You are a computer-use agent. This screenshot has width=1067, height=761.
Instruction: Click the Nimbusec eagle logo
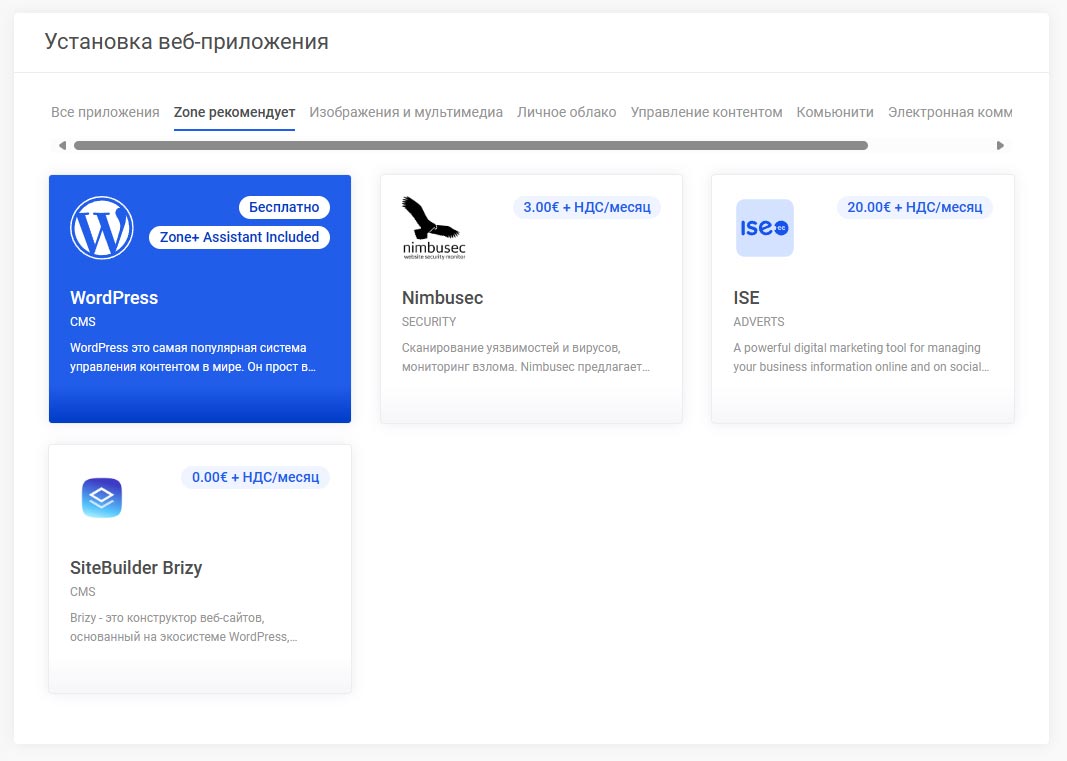tap(433, 228)
